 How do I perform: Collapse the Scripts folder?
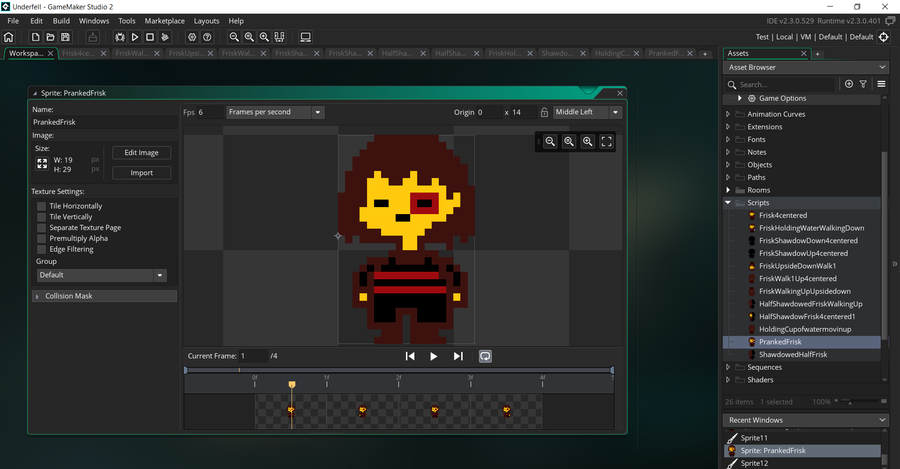pyautogui.click(x=728, y=203)
